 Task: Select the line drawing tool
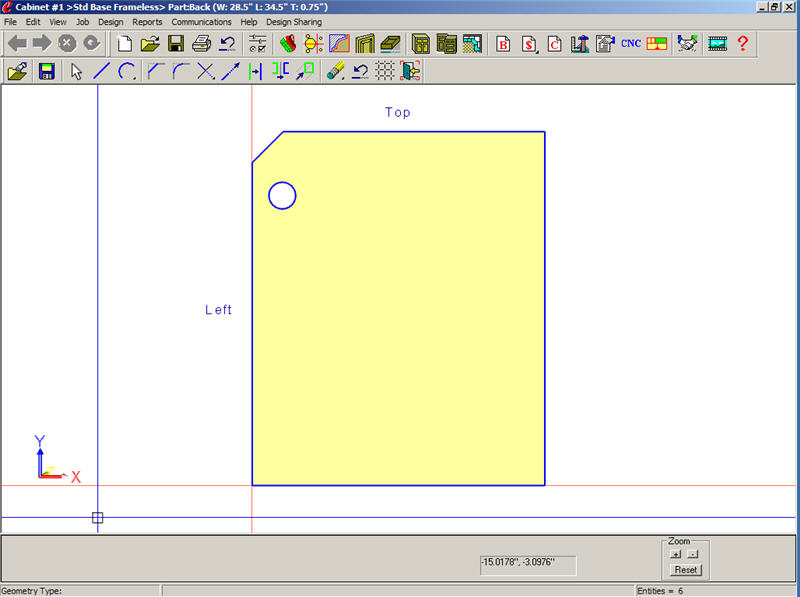102,71
